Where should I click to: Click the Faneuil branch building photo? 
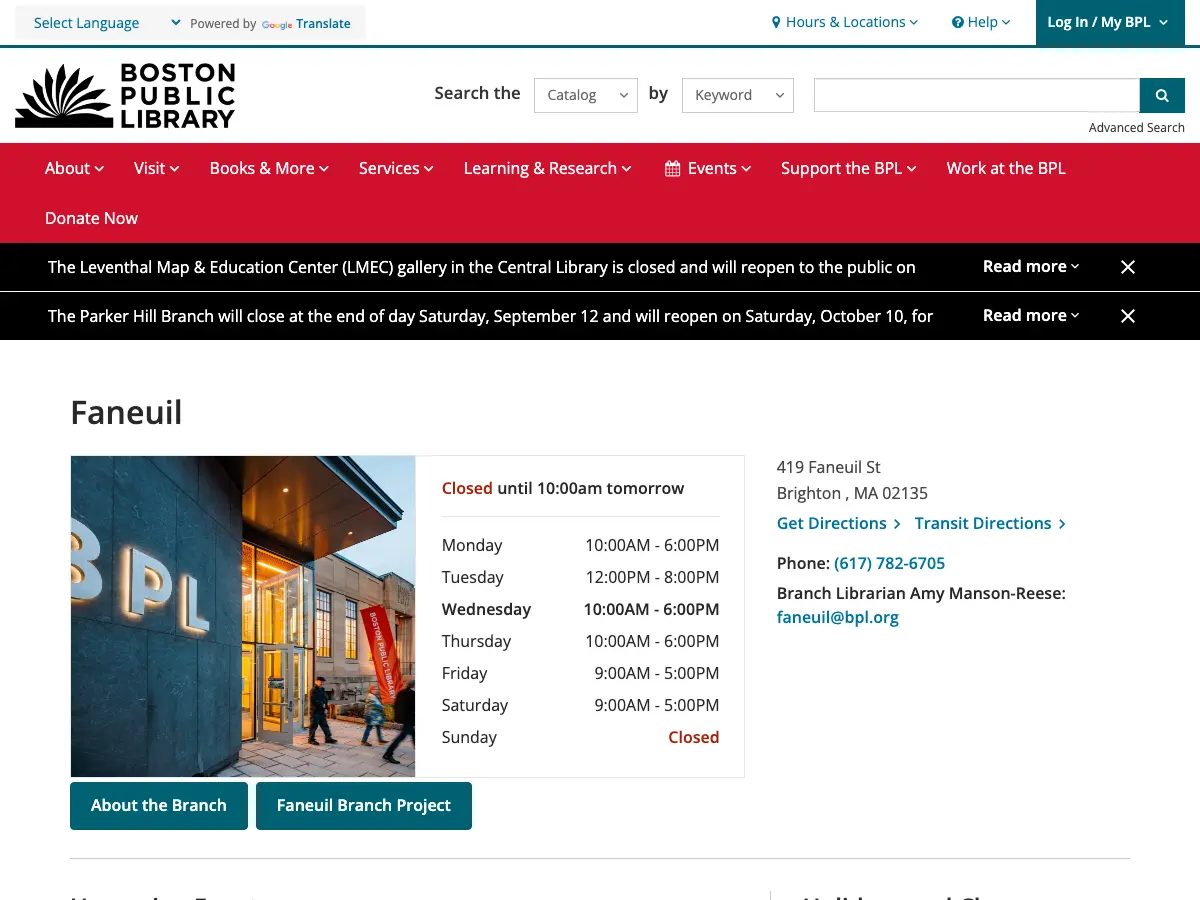click(x=243, y=617)
